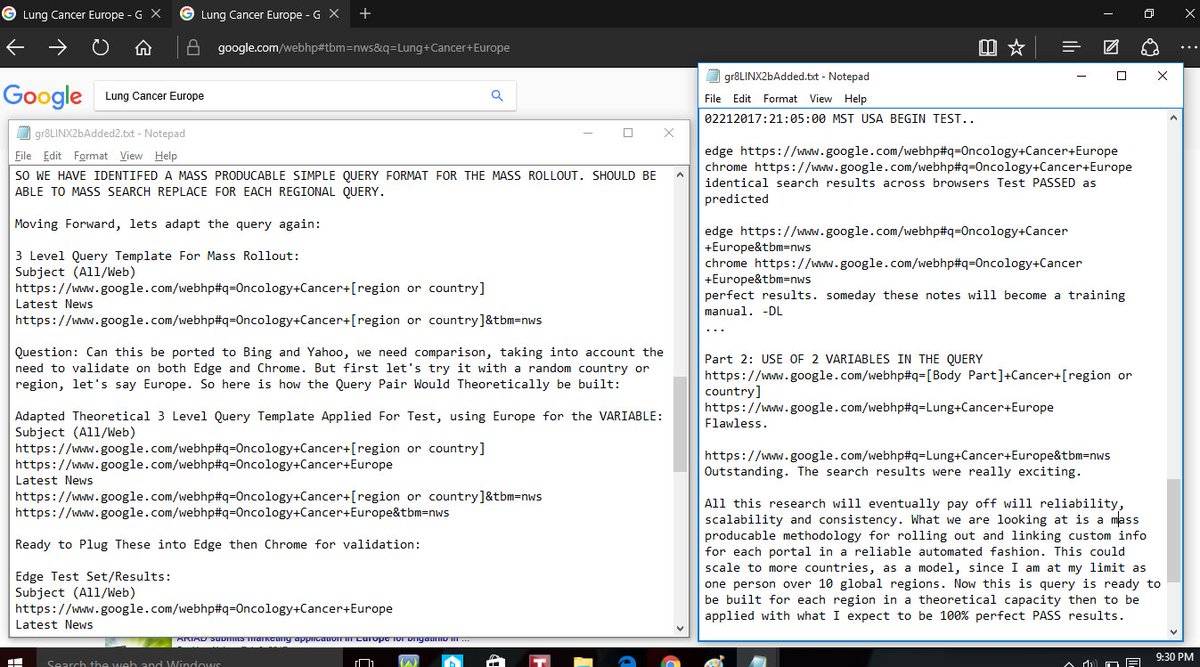Open Edge from the taskbar
Image resolution: width=1200 pixels, height=667 pixels.
point(629,660)
